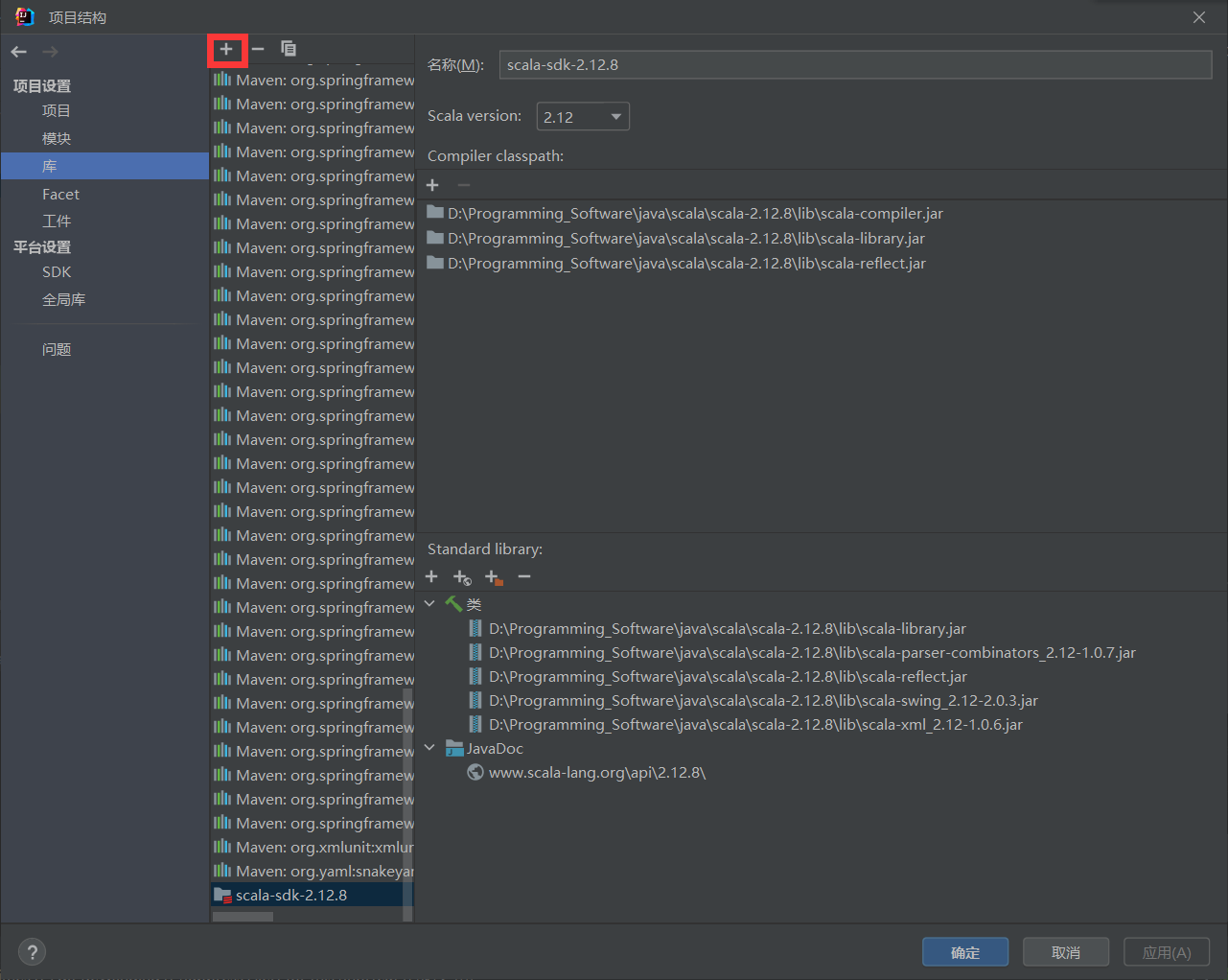Open the Scala version dropdown

pyautogui.click(x=583, y=117)
